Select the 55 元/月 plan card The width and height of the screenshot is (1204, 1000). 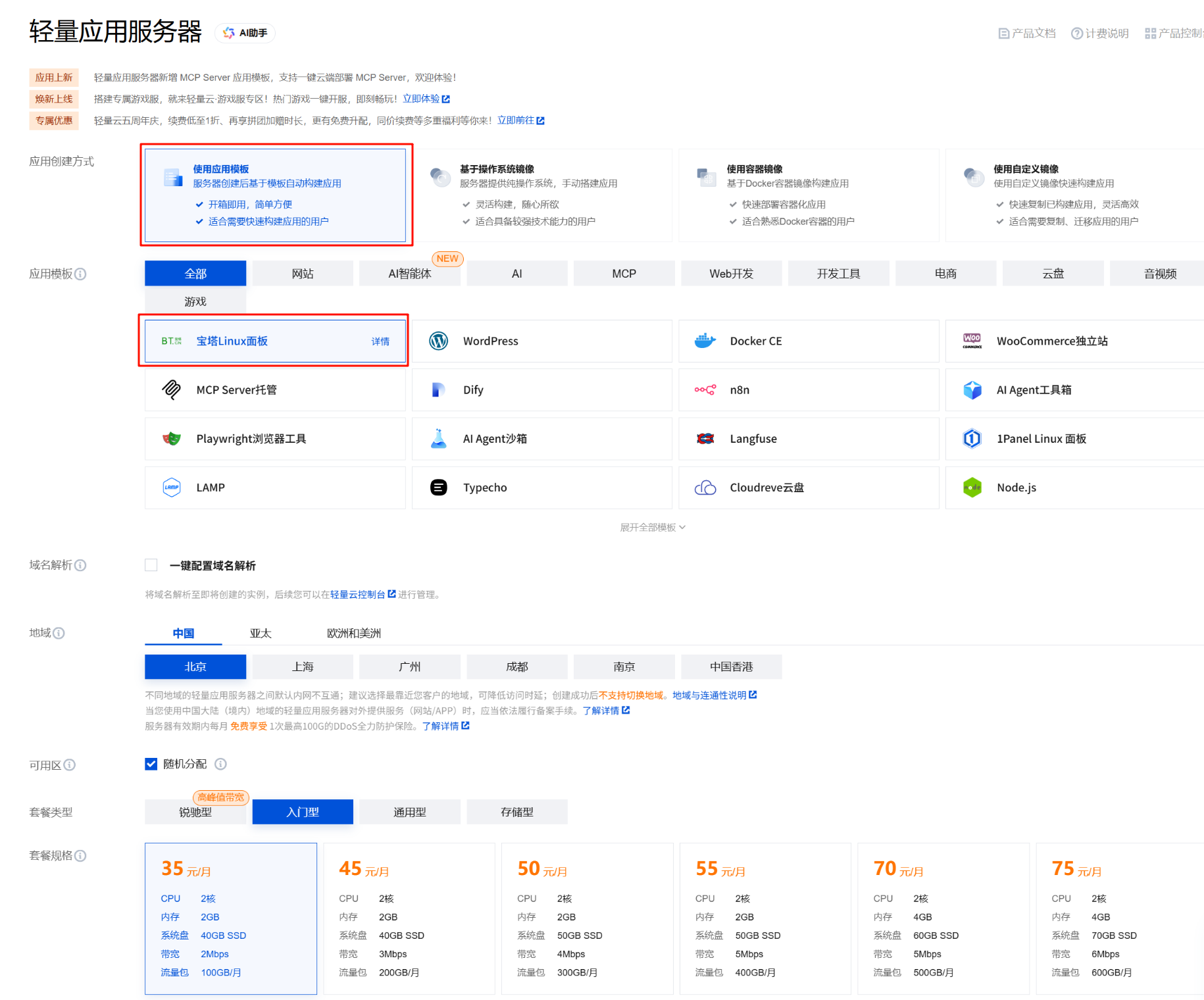pos(765,918)
